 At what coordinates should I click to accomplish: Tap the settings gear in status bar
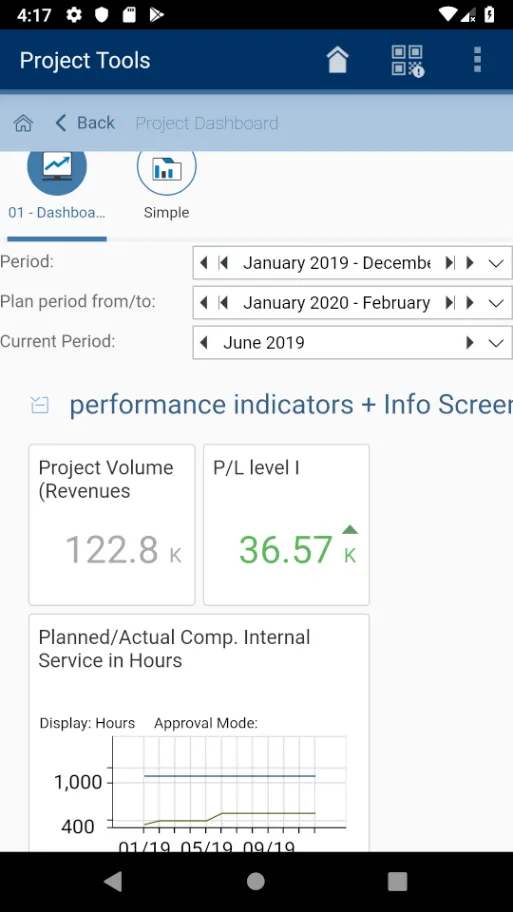click(x=74, y=15)
